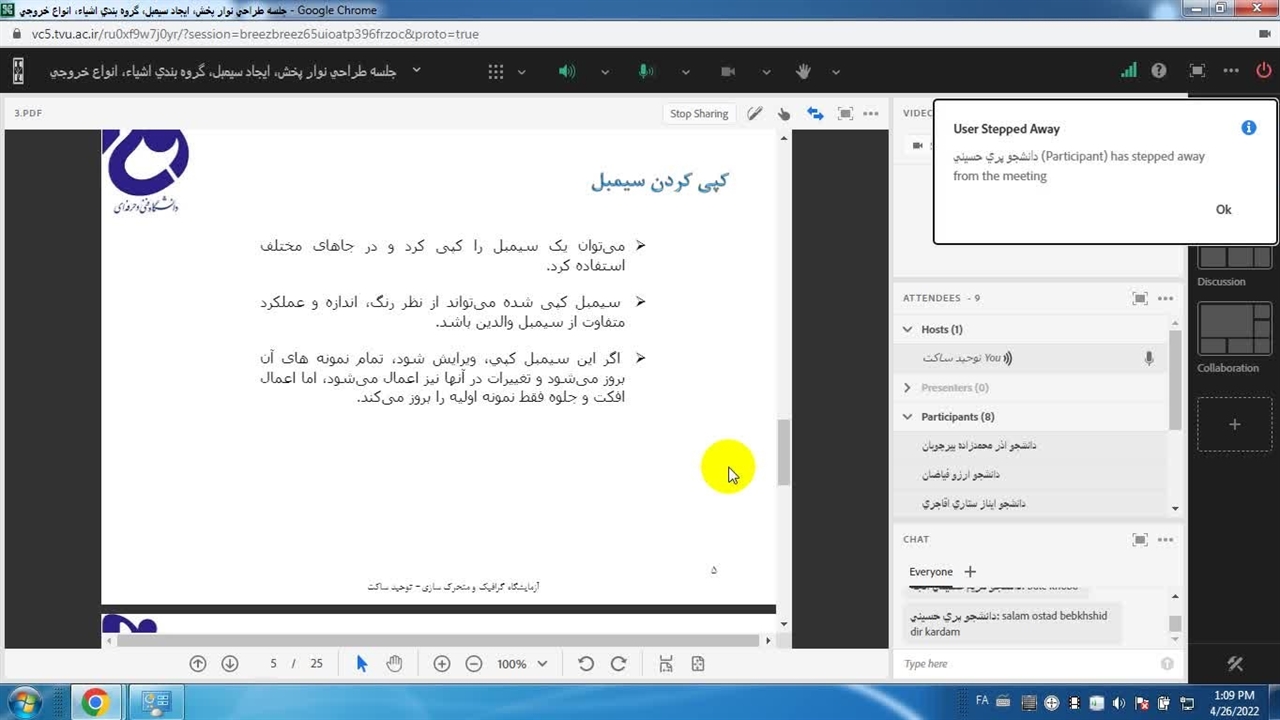Select the hand pan tool
The image size is (1280, 720).
click(394, 664)
